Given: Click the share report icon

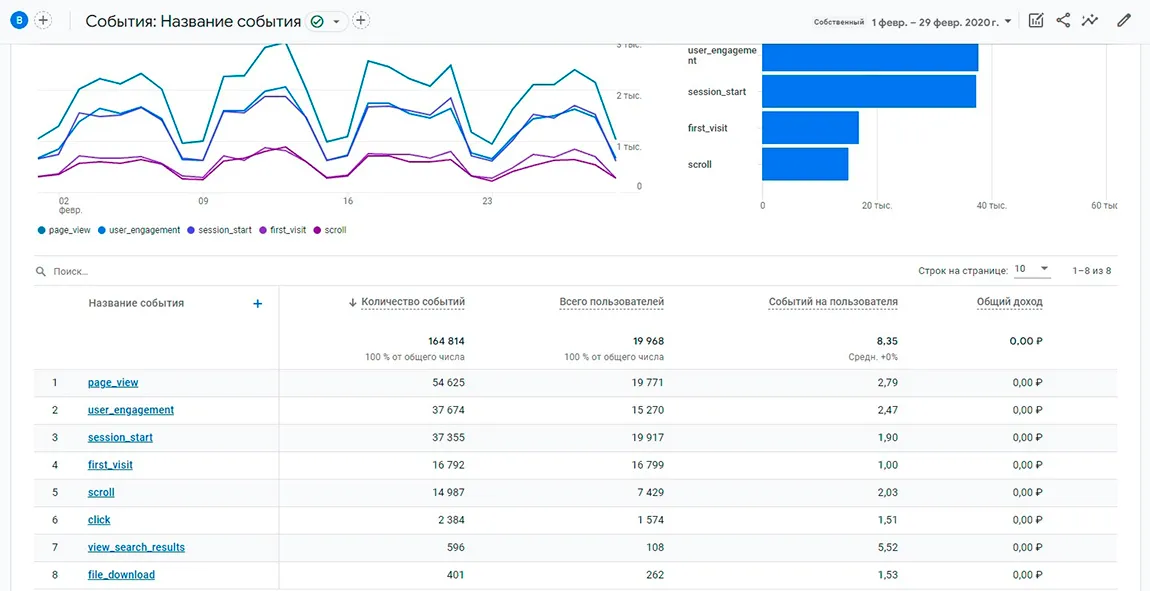Looking at the screenshot, I should (1063, 21).
